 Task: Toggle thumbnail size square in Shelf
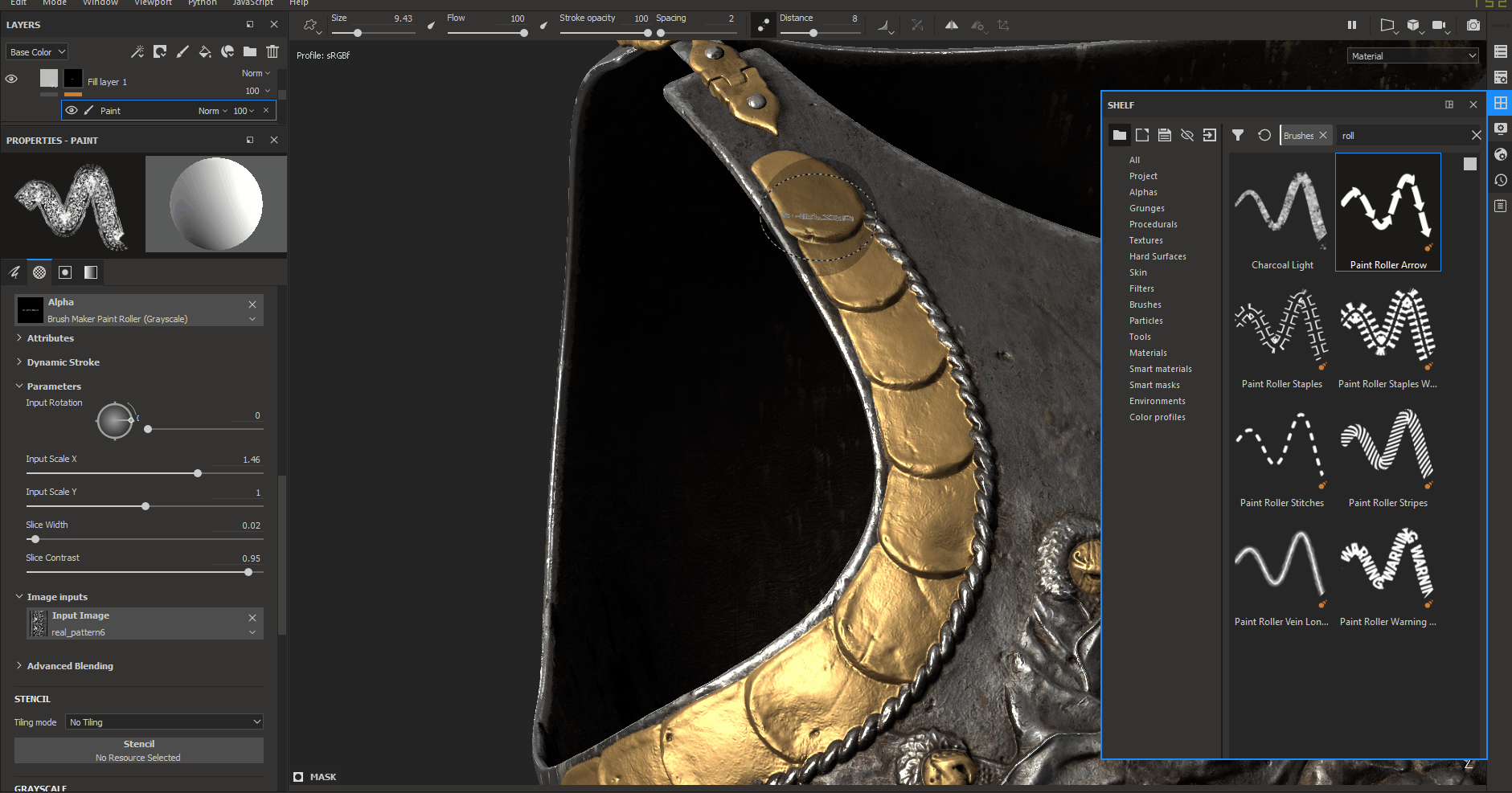coord(1470,164)
